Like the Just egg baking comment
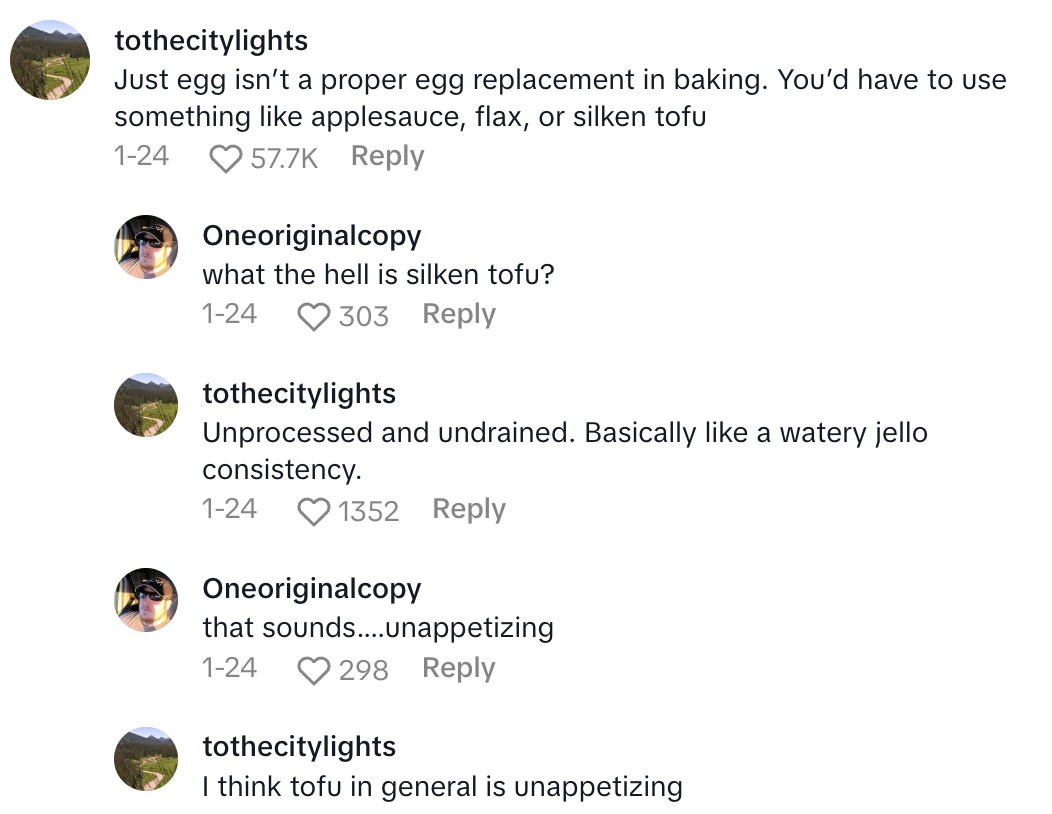Screen dimensions: 1052x814 [x=227, y=158]
